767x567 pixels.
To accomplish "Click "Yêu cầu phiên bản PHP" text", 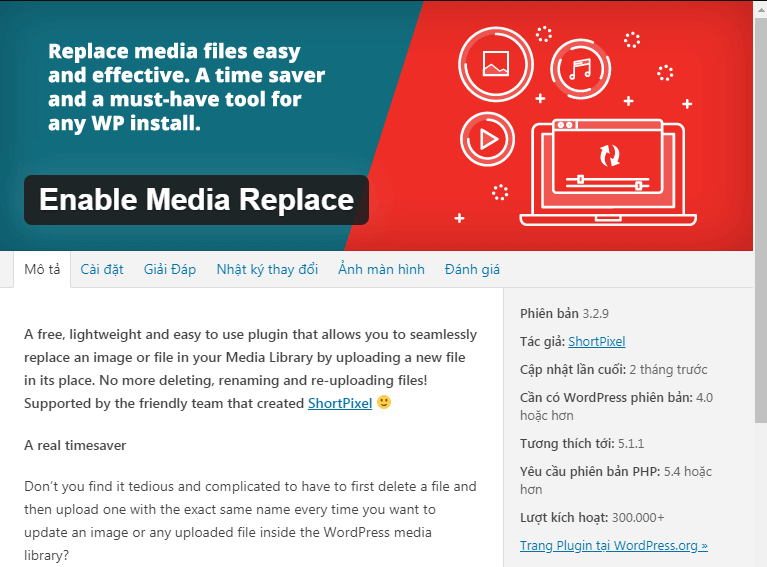I will (590, 472).
